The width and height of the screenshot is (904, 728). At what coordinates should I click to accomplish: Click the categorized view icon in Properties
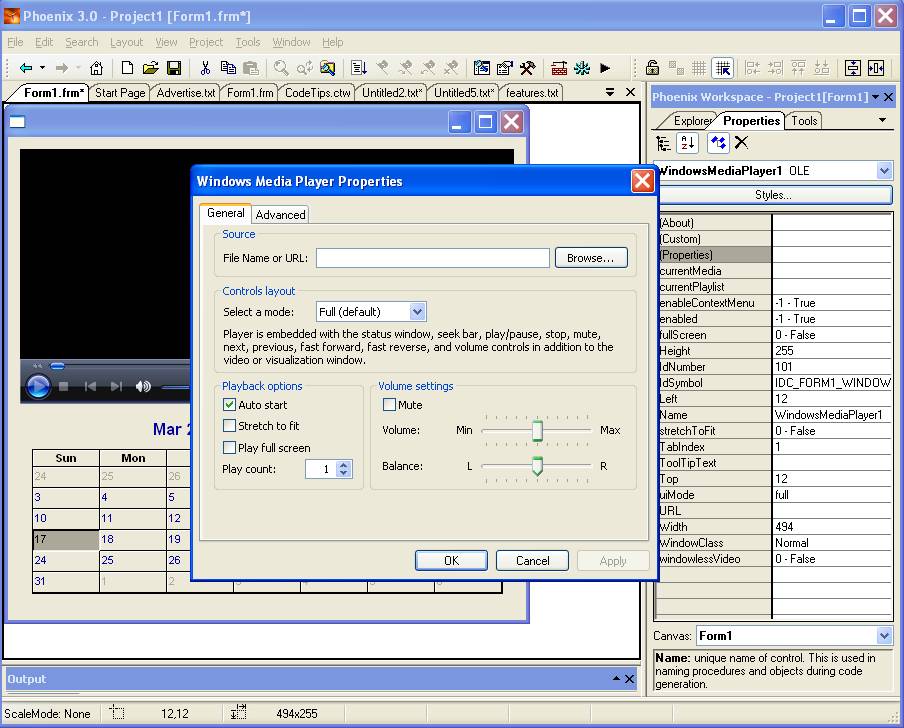[663, 143]
